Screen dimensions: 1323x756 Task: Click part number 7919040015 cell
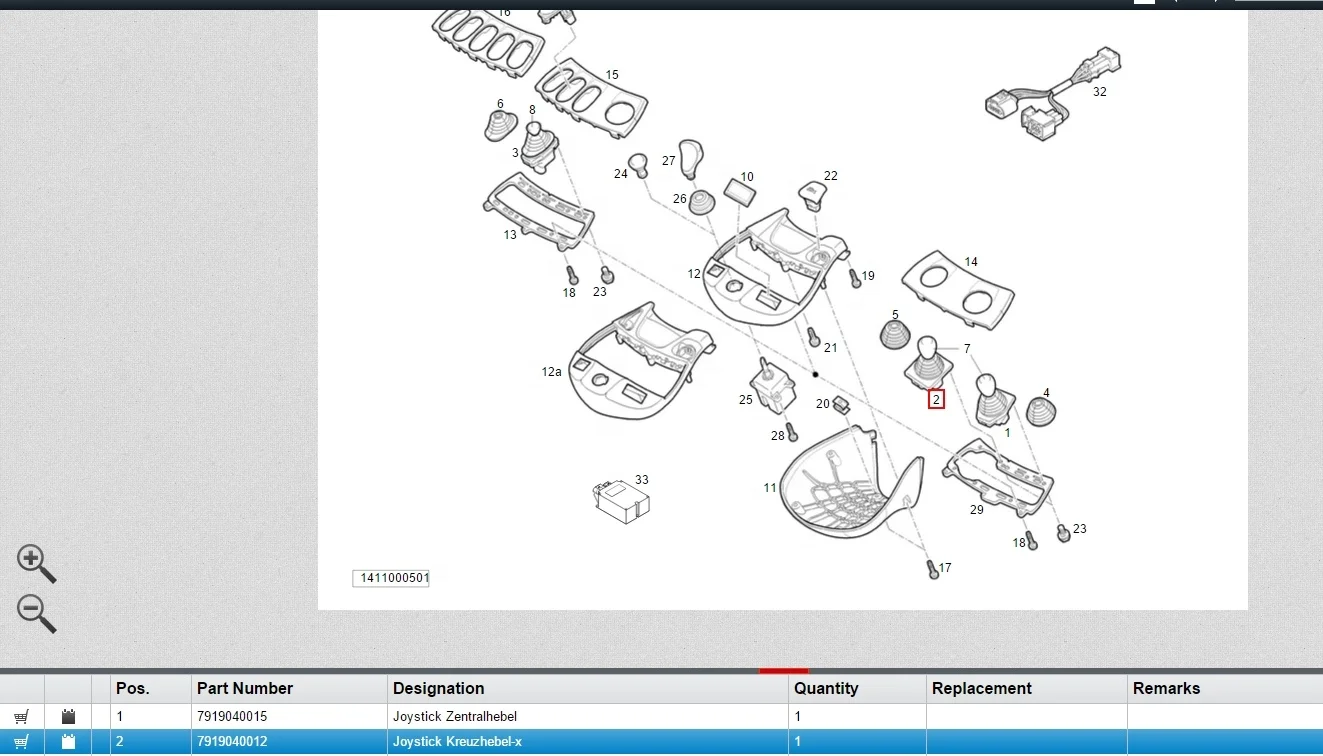232,716
